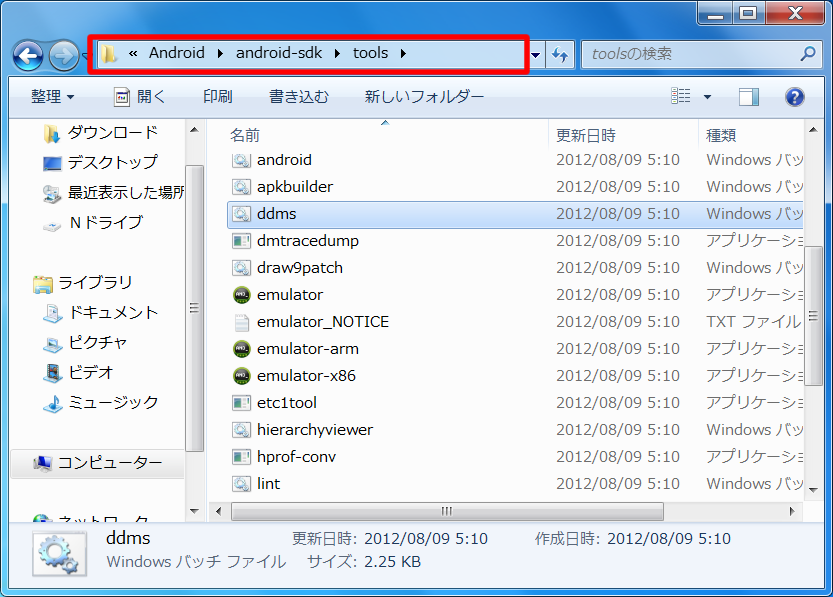
Task: Click the hierarchyviewer file icon
Action: 241,430
